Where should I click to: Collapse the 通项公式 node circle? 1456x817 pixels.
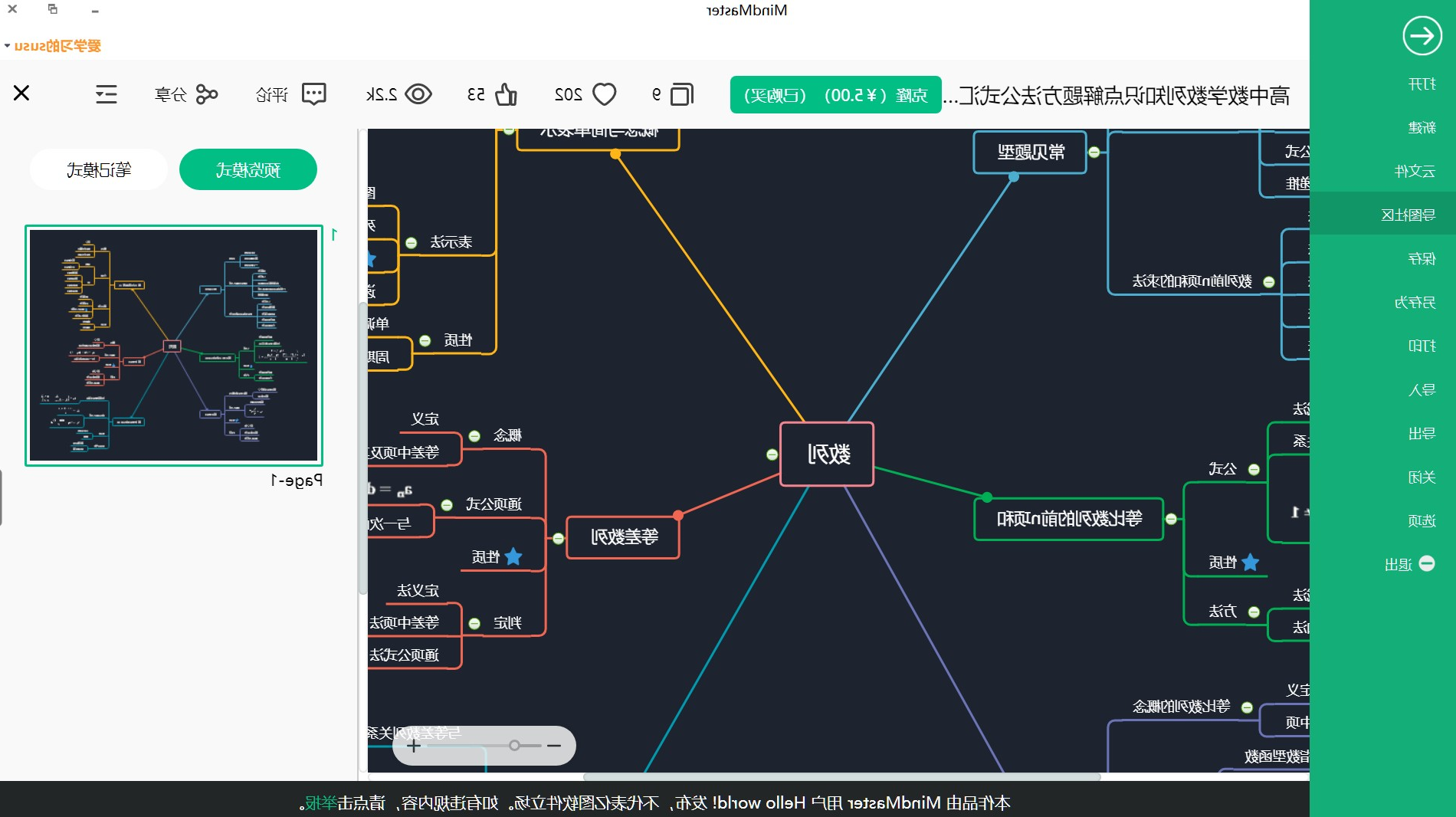coord(447,505)
